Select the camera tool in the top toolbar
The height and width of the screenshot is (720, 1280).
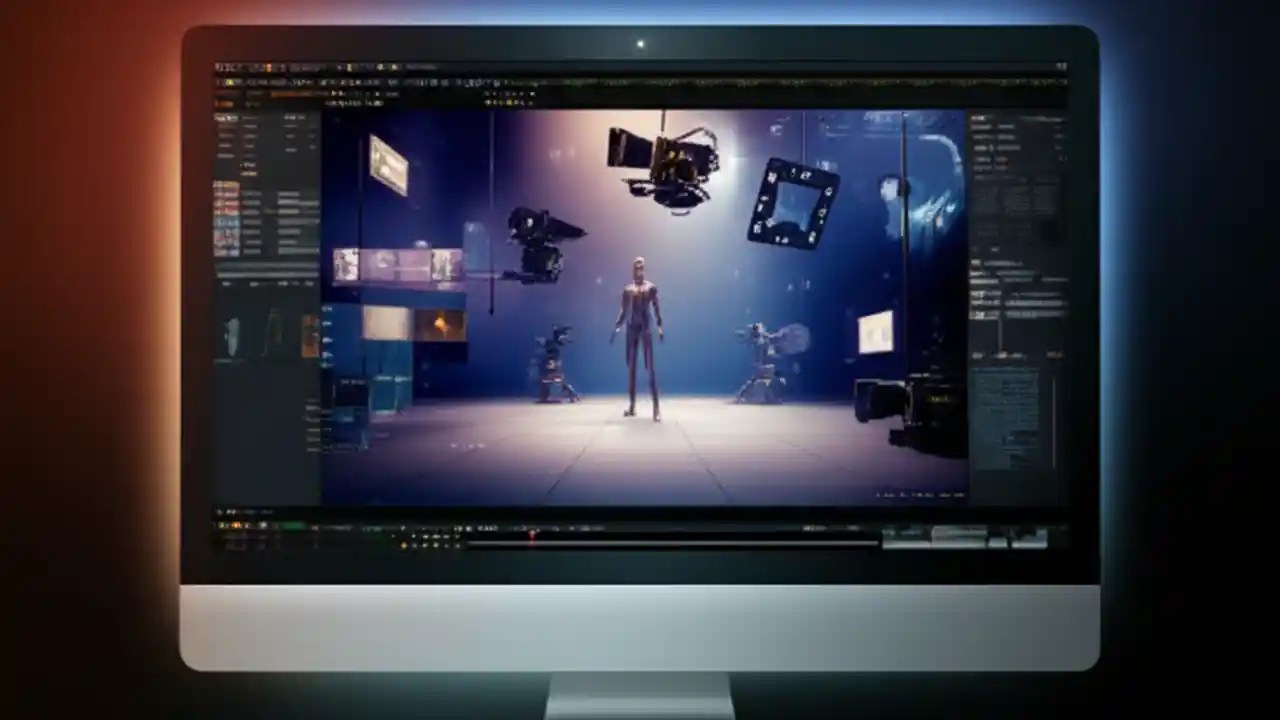[345, 84]
